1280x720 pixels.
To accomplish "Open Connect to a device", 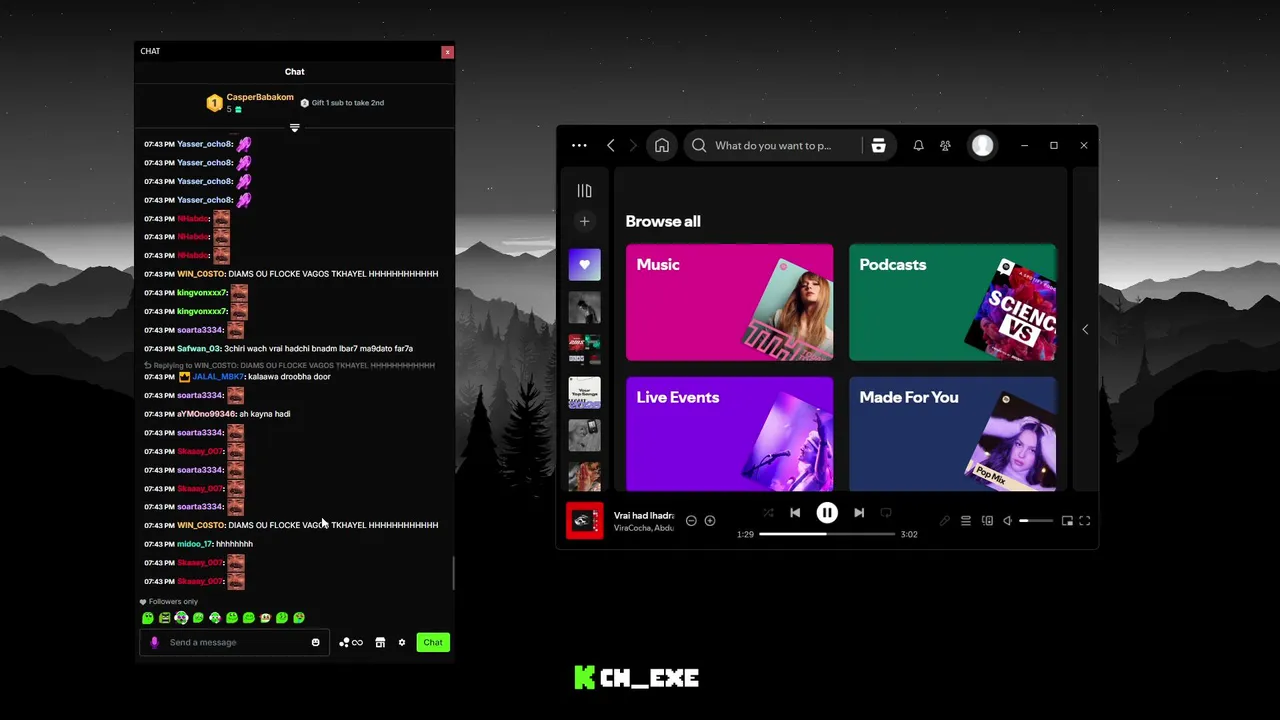I will pos(987,521).
